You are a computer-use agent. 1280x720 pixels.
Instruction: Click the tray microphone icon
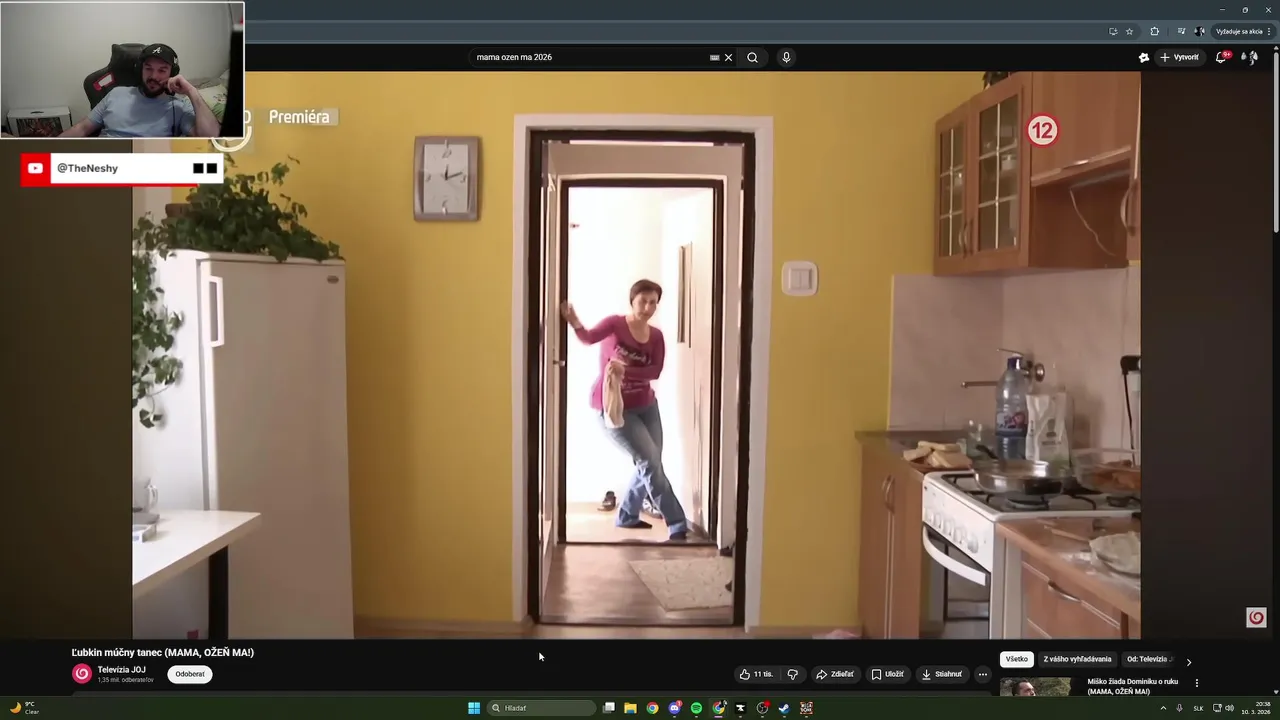point(1180,708)
